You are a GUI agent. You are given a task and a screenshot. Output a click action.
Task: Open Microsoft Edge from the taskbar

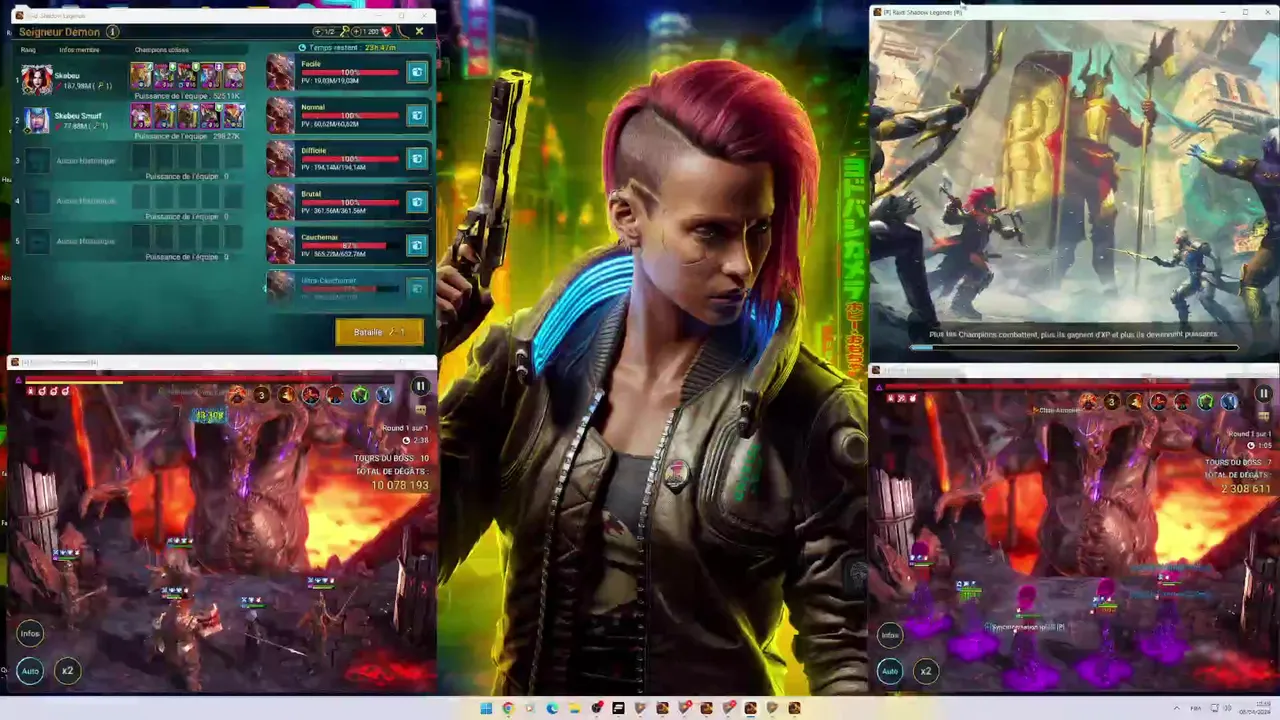552,708
